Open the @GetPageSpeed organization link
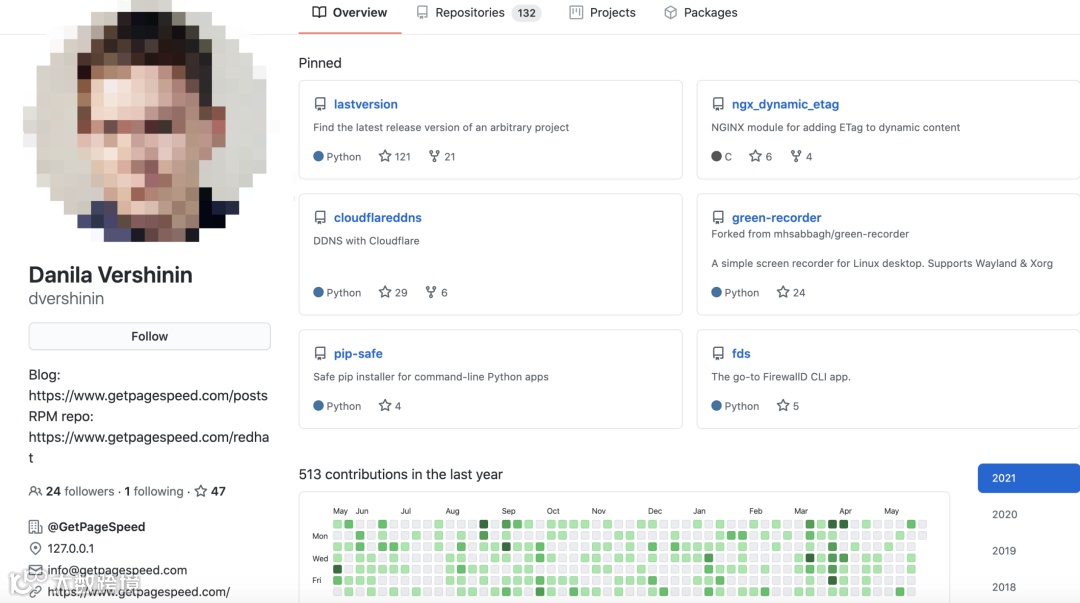Viewport: 1080px width, 603px height. (x=96, y=527)
